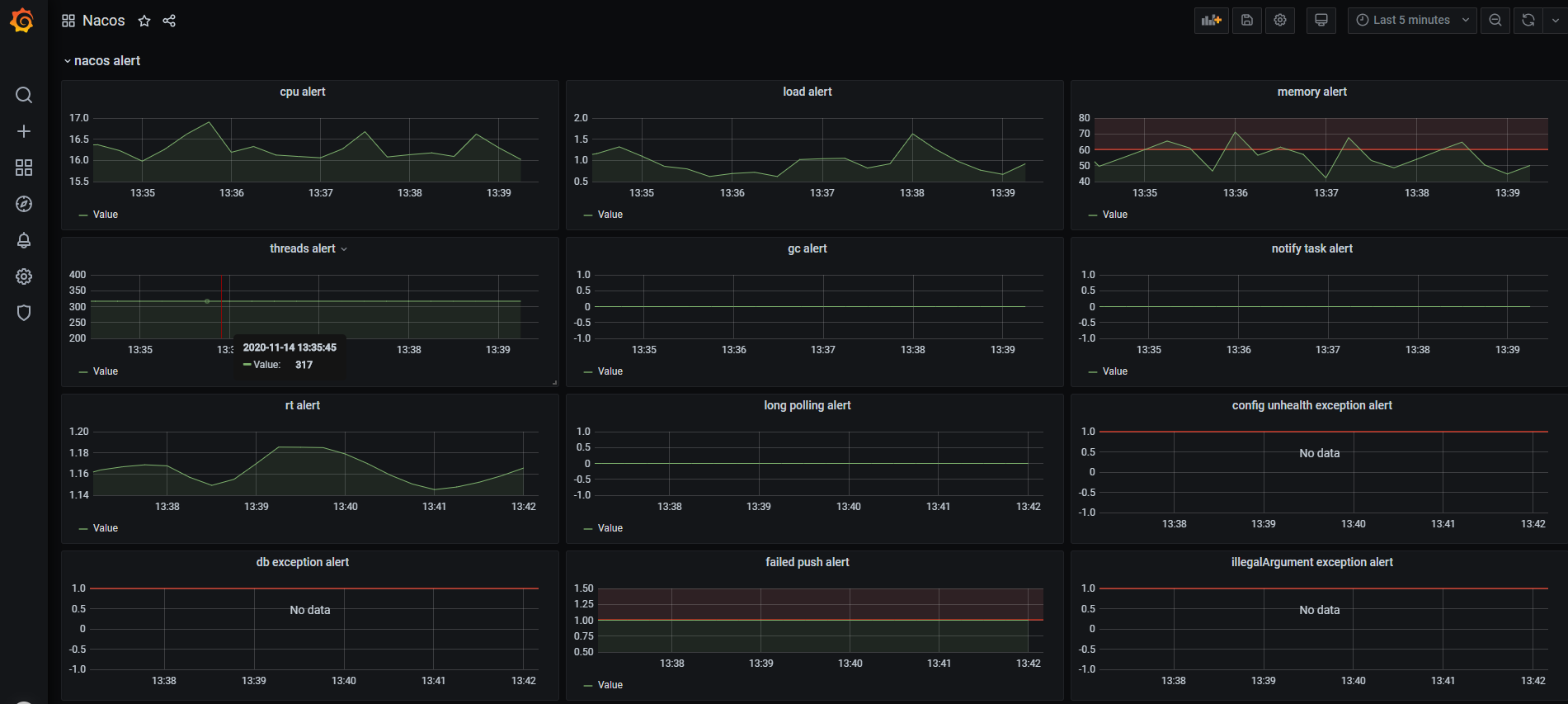1568x704 pixels.
Task: Open notify task alert title menu
Action: (x=1311, y=248)
